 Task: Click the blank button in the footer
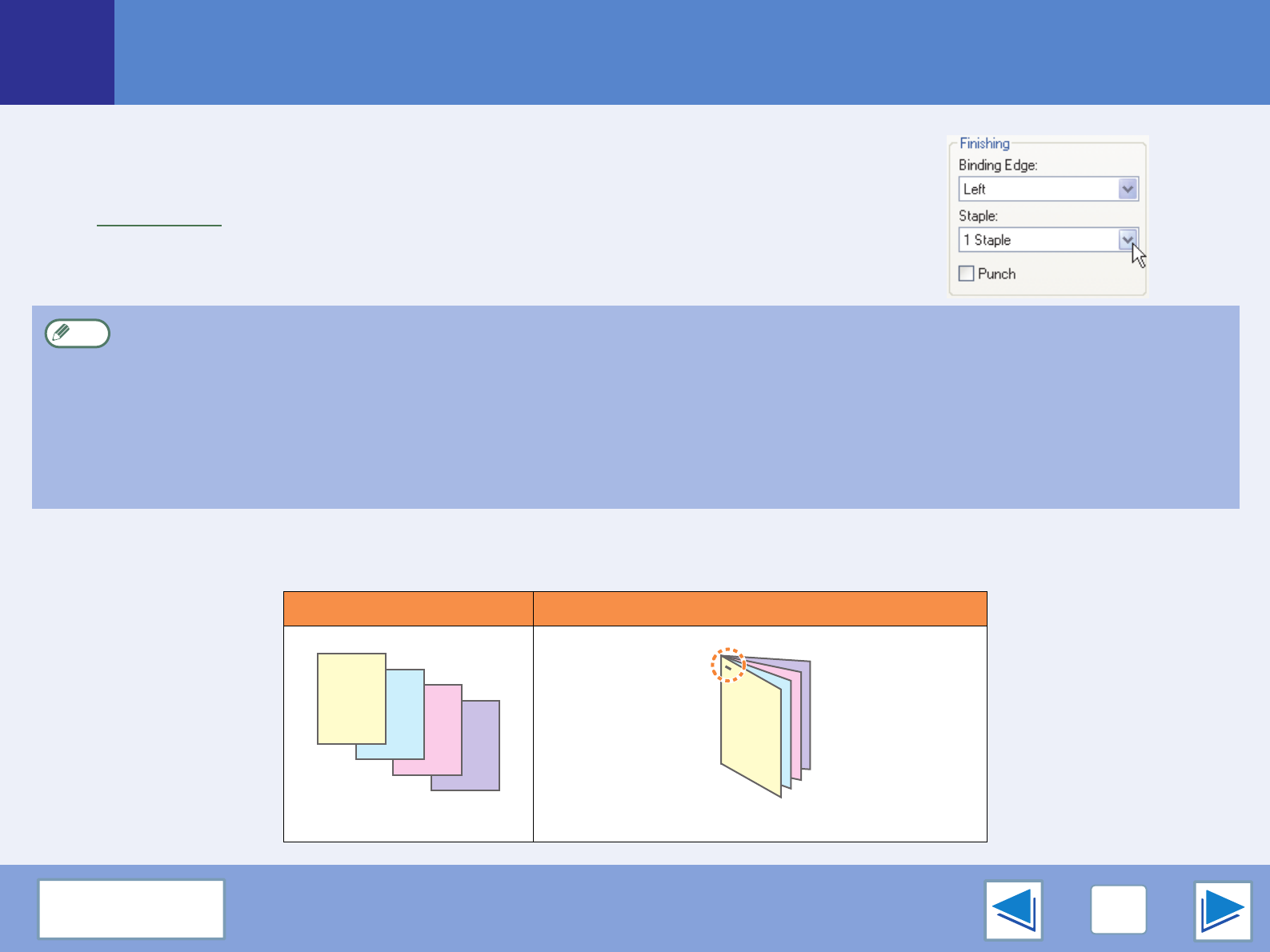point(131,909)
